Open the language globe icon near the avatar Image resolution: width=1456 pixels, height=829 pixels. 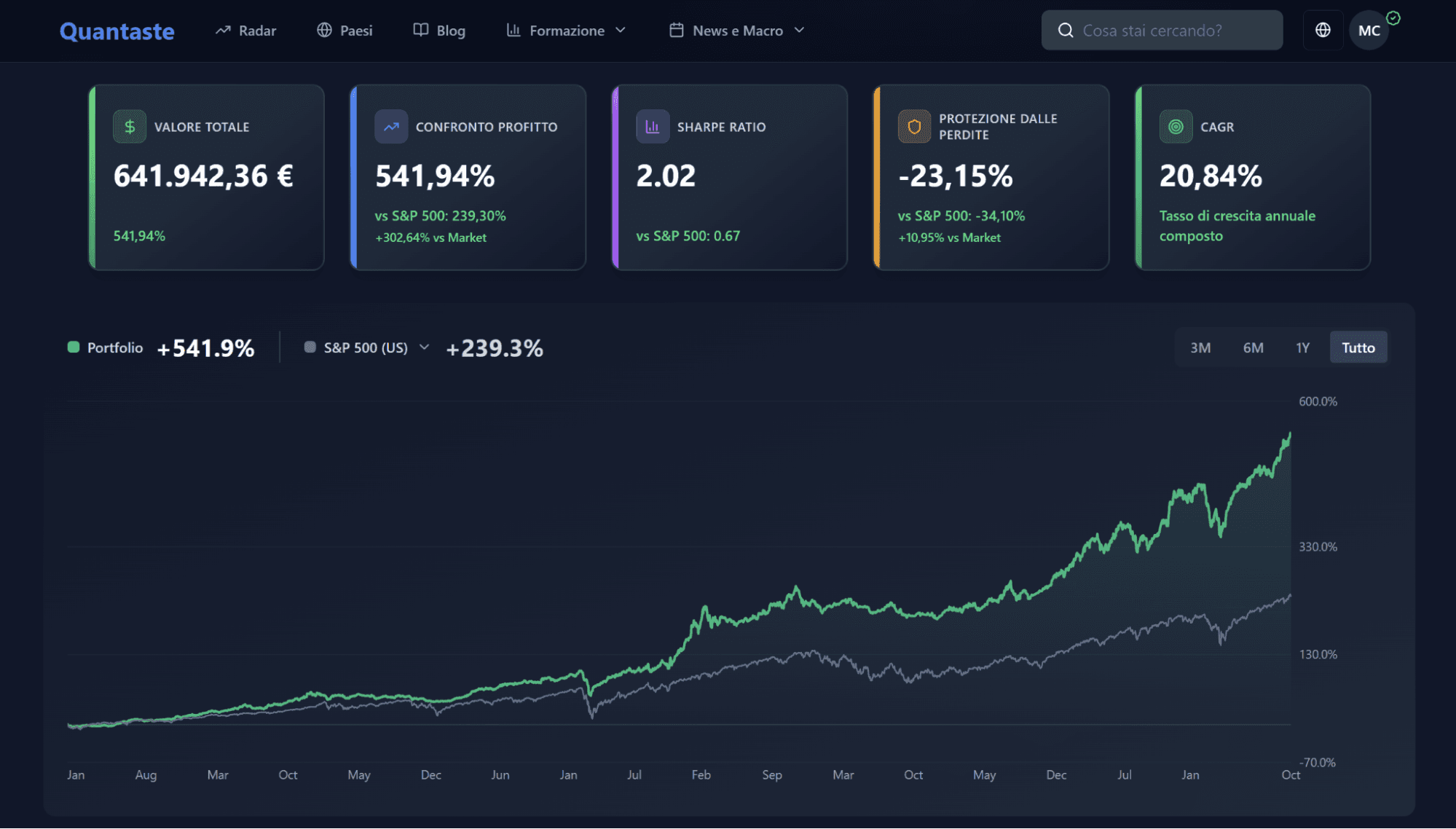(x=1323, y=30)
